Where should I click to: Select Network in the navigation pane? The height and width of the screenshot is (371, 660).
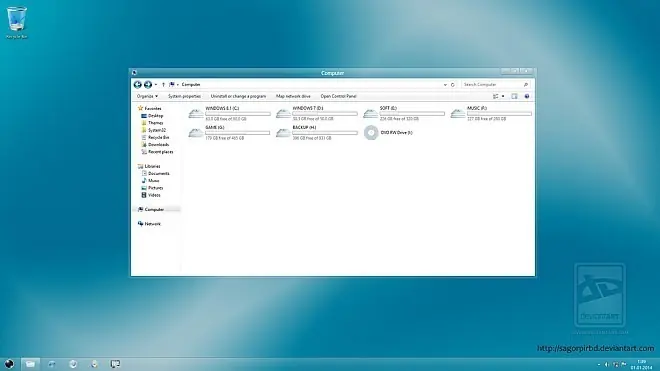(x=149, y=224)
